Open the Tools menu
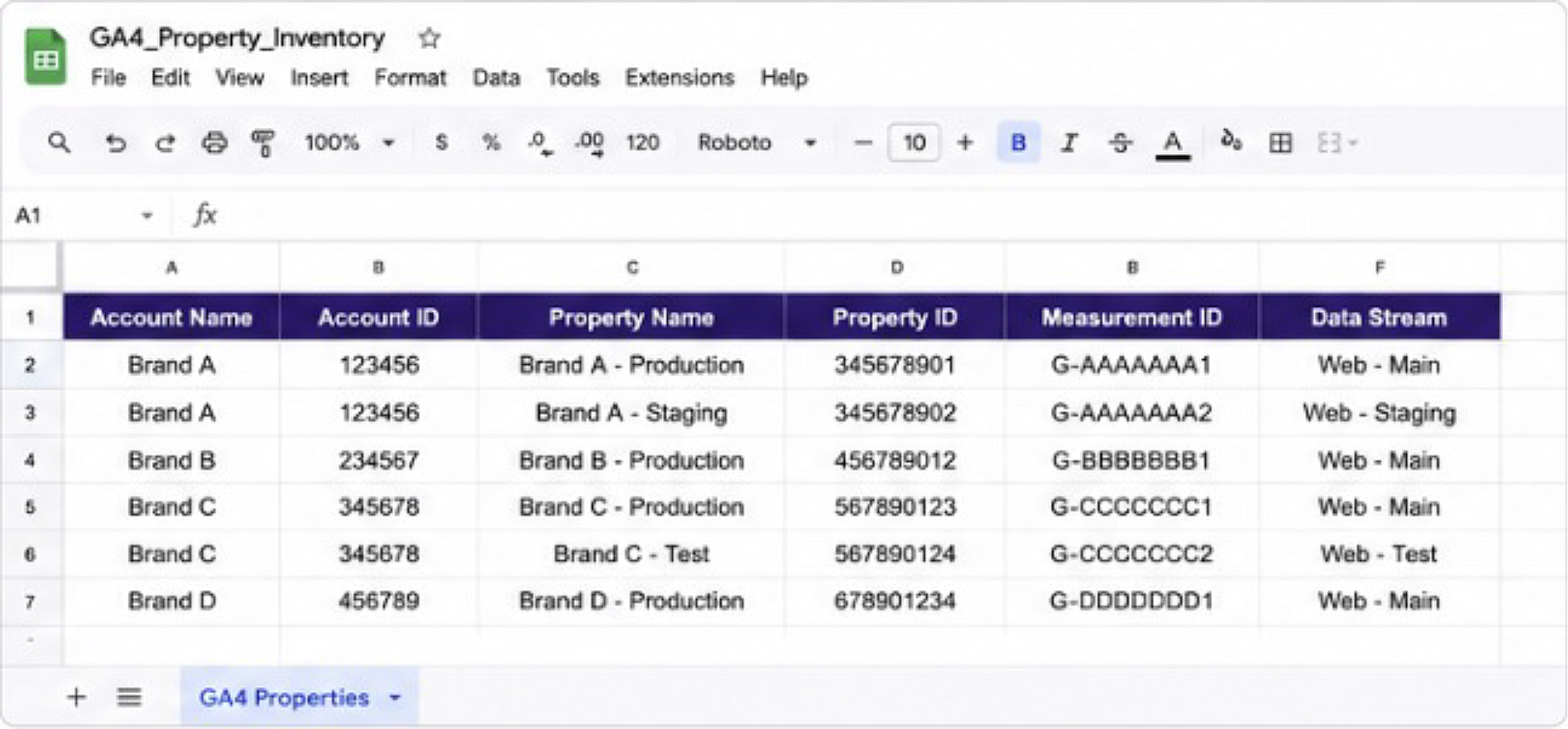This screenshot has height=729, width=1568. click(x=572, y=77)
